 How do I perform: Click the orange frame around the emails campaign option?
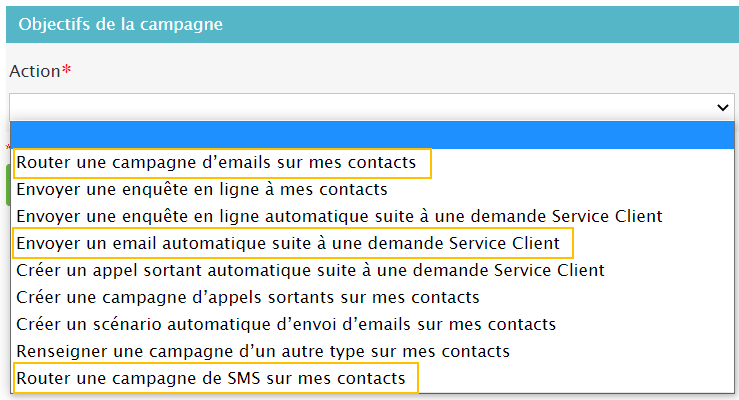click(431, 162)
